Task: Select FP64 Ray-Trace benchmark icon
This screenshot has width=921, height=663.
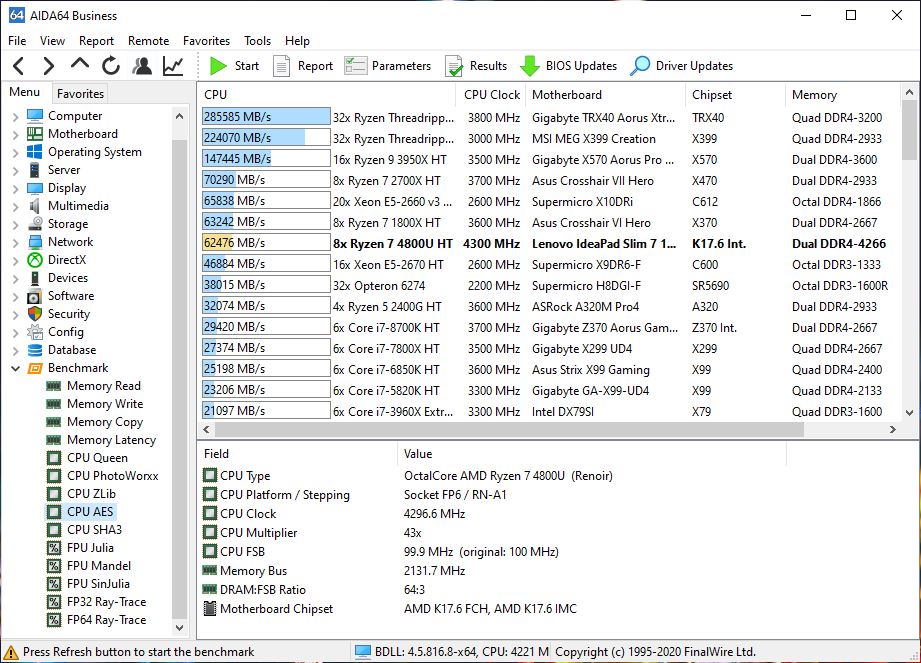Action: coord(53,620)
